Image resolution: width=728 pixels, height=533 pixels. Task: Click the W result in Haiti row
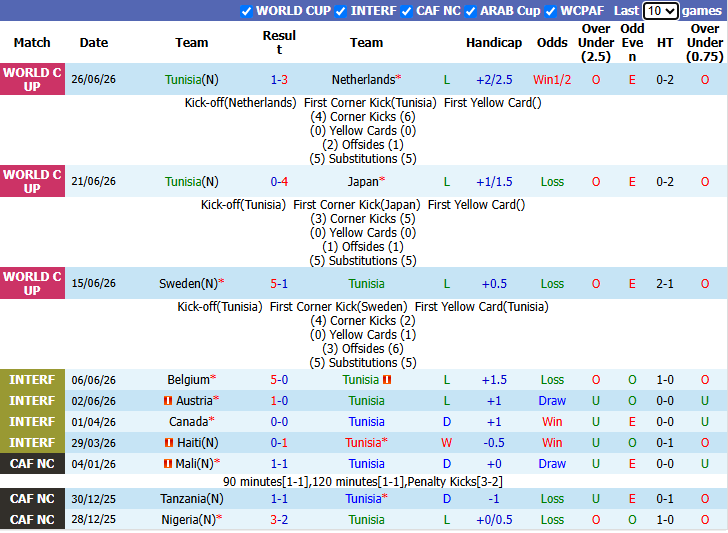(447, 443)
